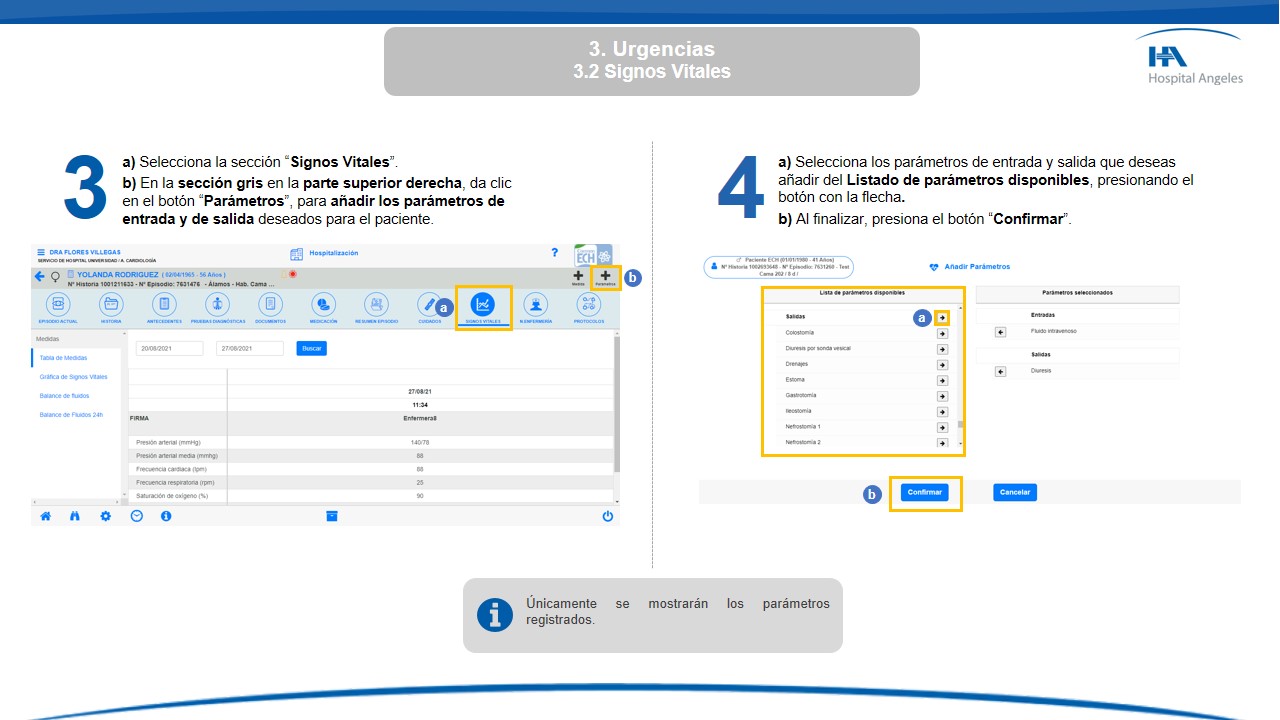Click the start date field 20/08/2021
The height and width of the screenshot is (720, 1280).
[169, 348]
